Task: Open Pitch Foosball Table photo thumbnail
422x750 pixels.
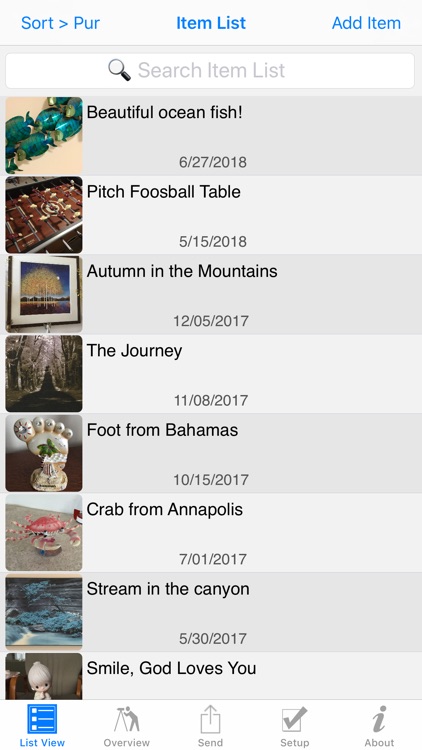Action: [x=44, y=215]
